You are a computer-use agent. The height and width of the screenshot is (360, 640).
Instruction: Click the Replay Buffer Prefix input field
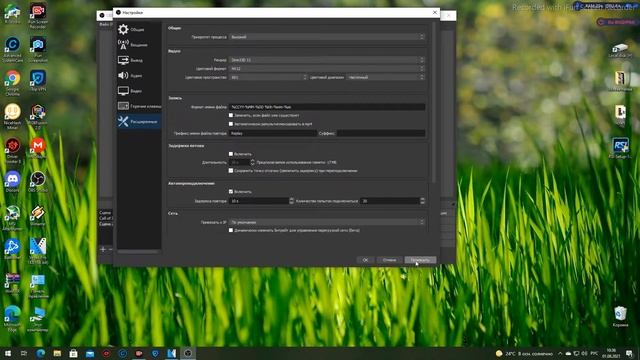tap(273, 133)
